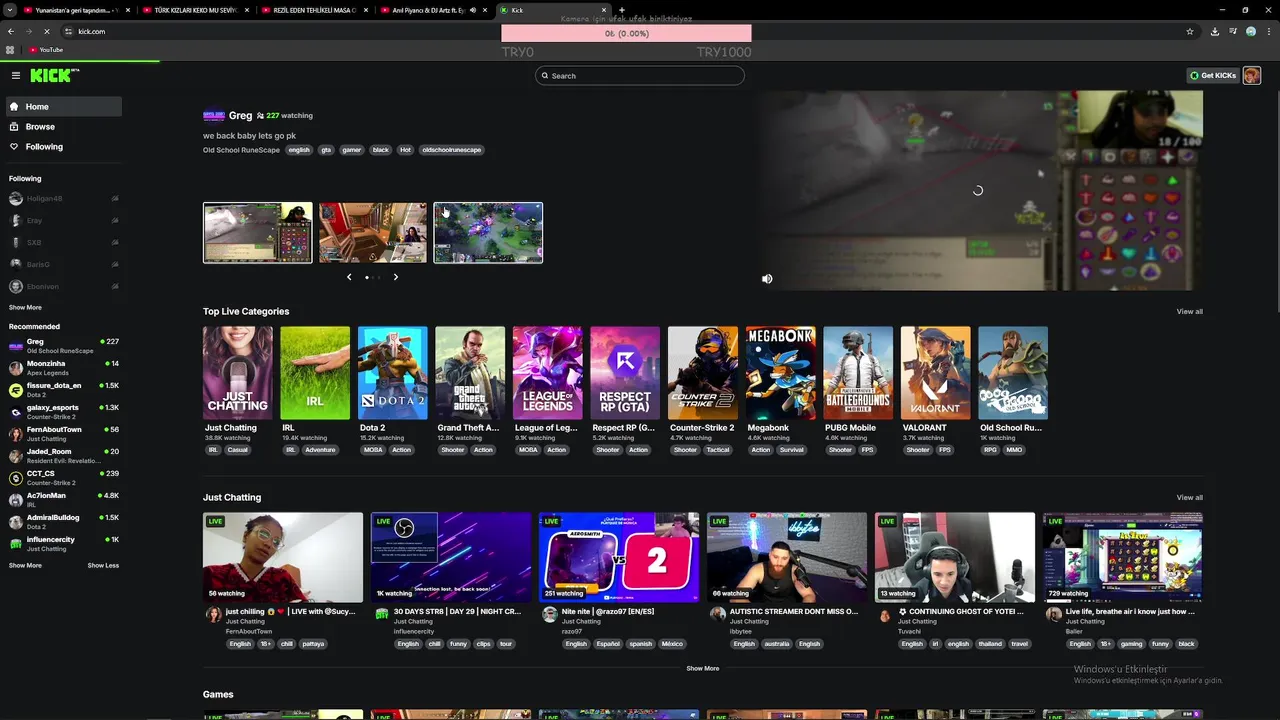The height and width of the screenshot is (720, 1280).
Task: Open the ibbytee channel name link
Action: pyautogui.click(x=740, y=632)
